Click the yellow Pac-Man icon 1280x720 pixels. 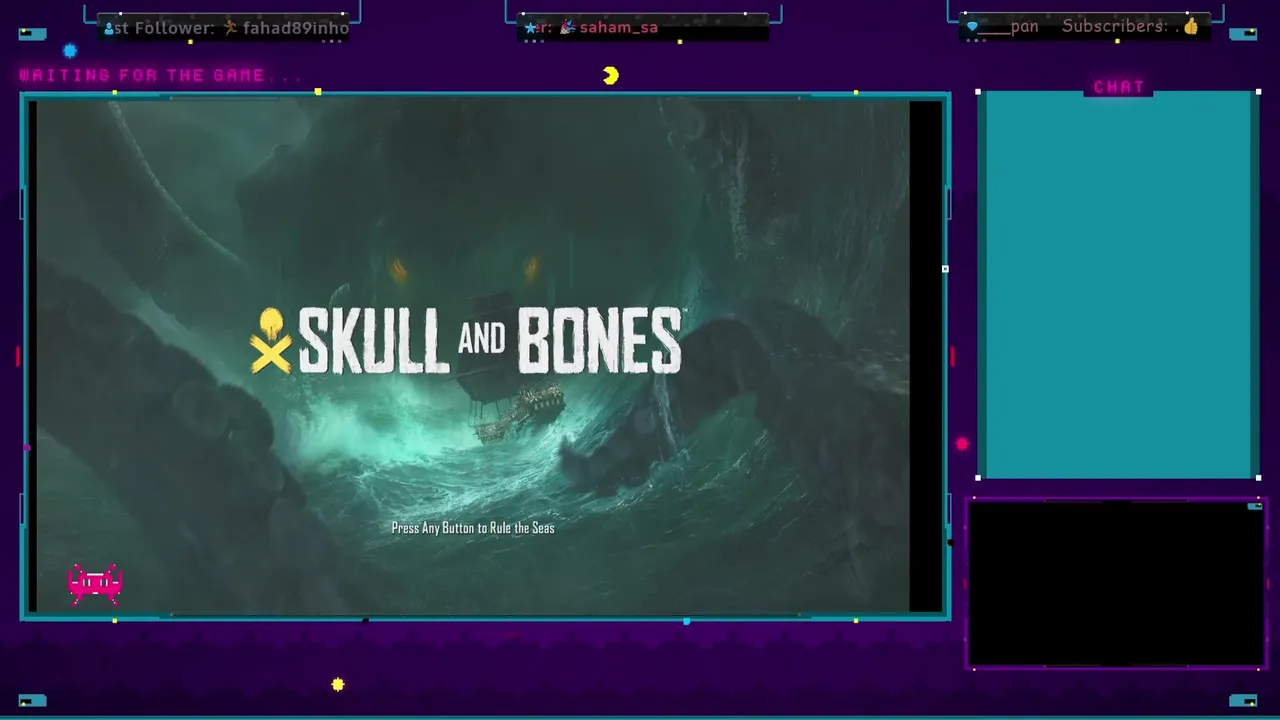(611, 76)
